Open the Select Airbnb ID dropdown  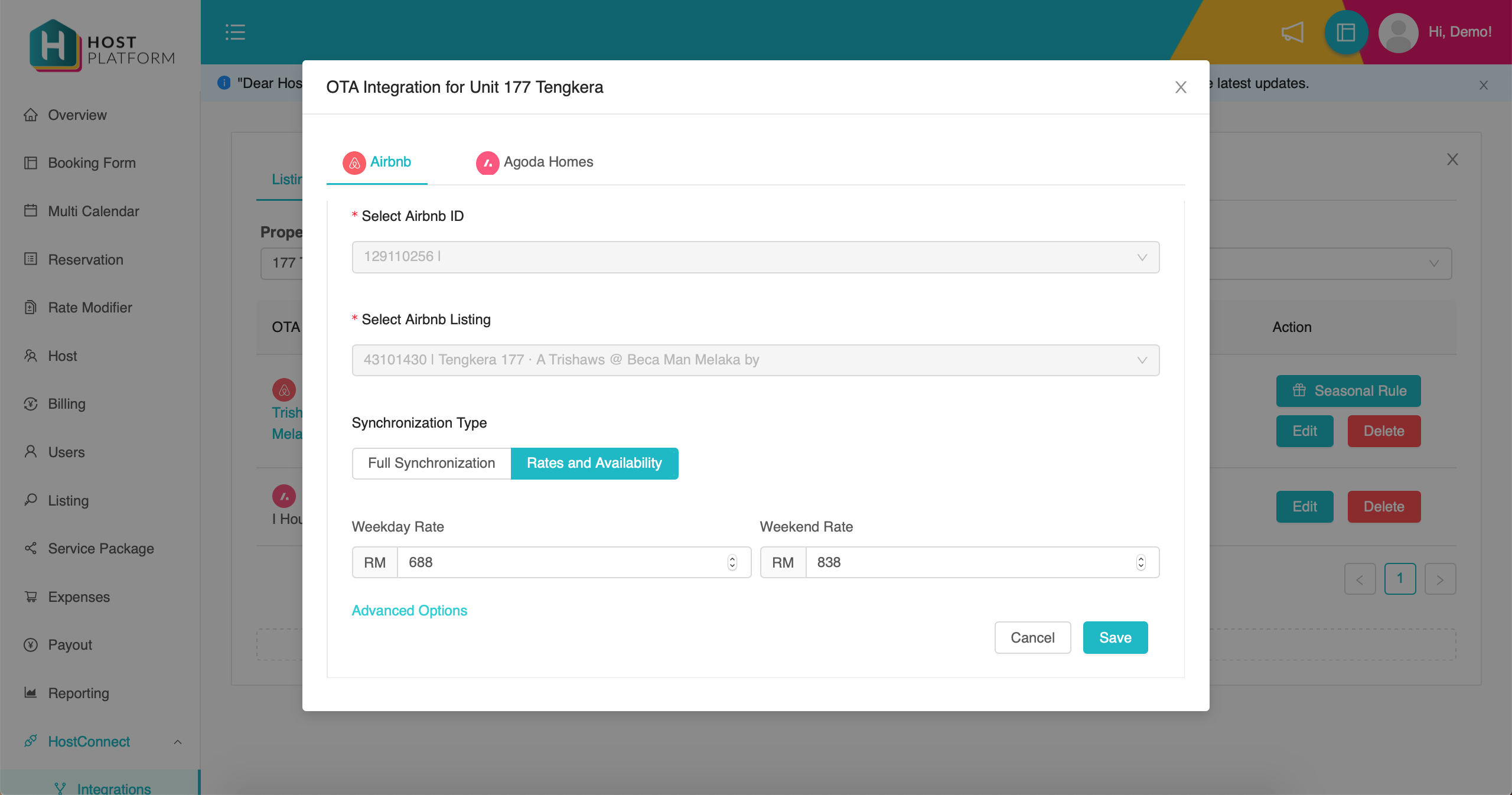(x=756, y=257)
